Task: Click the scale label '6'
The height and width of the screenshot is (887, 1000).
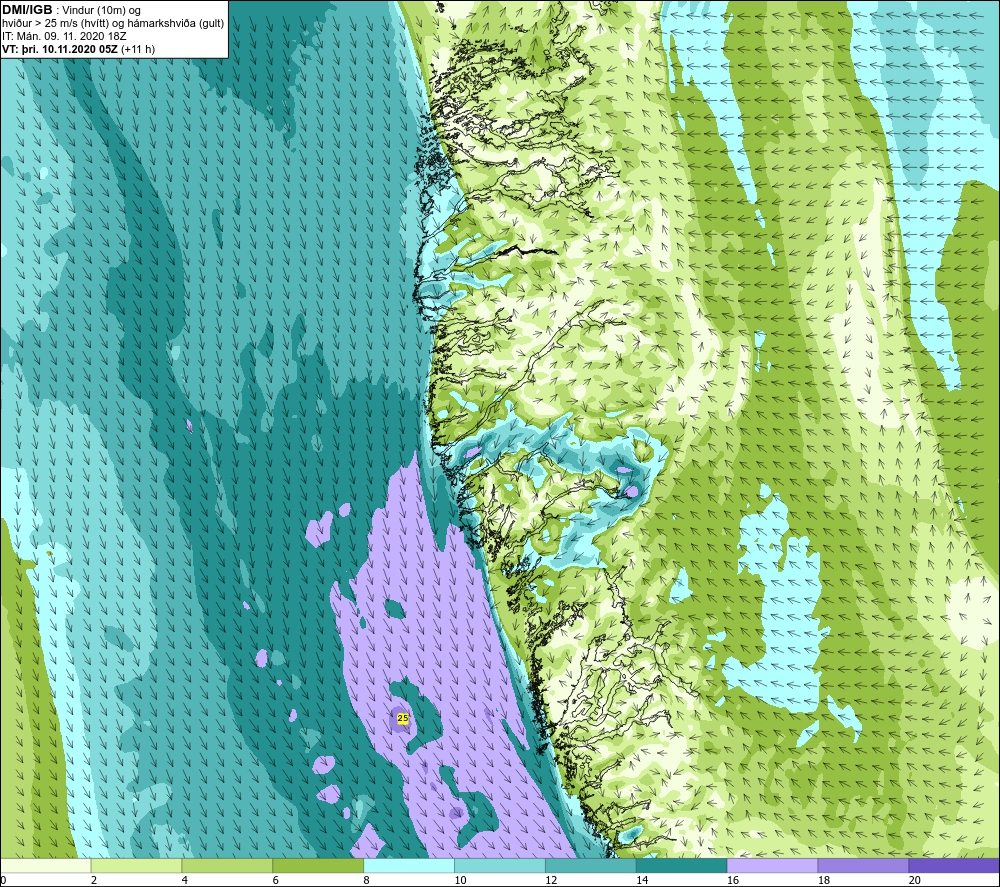Action: pyautogui.click(x=276, y=880)
